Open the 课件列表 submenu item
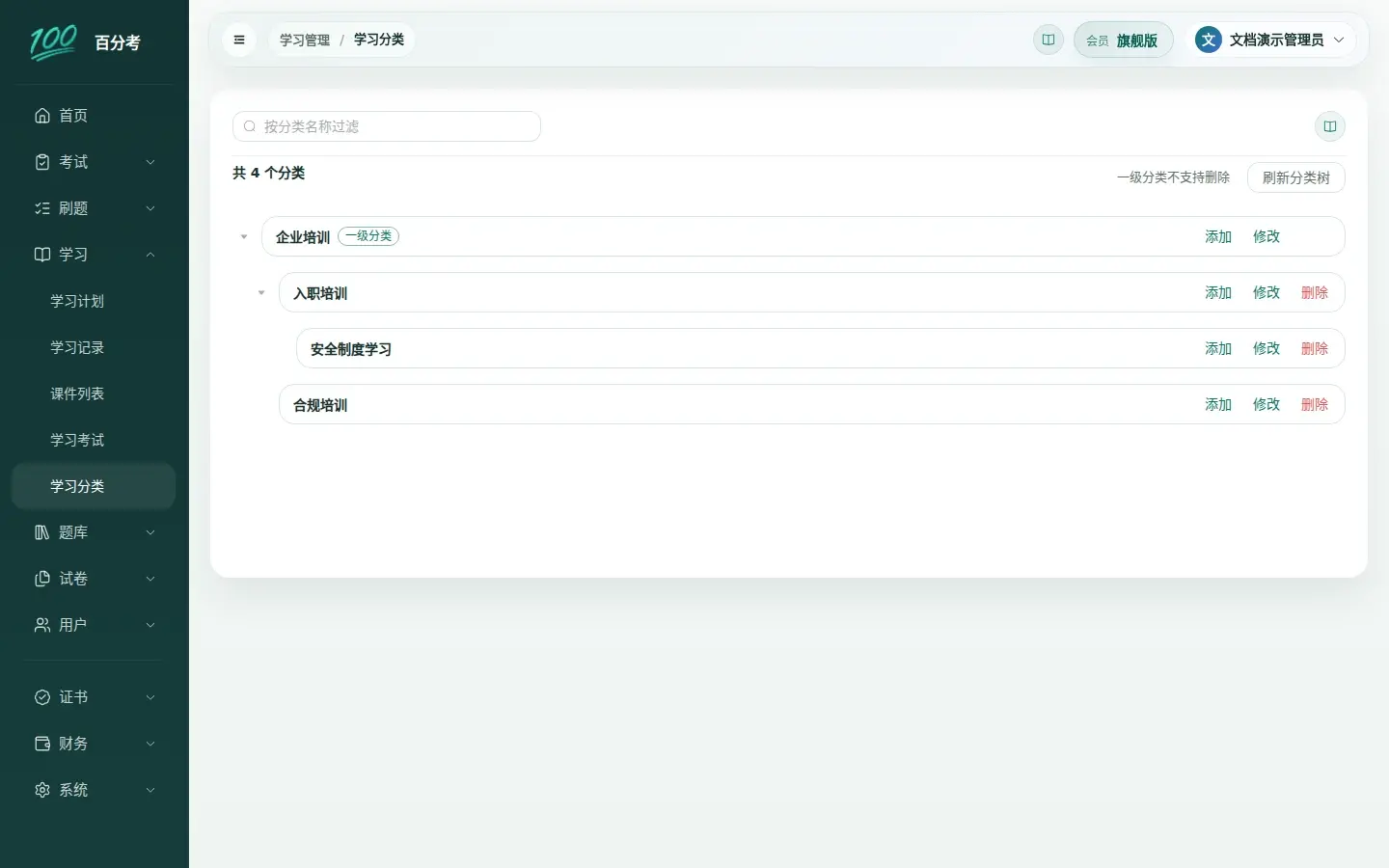1389x868 pixels. coord(94,393)
